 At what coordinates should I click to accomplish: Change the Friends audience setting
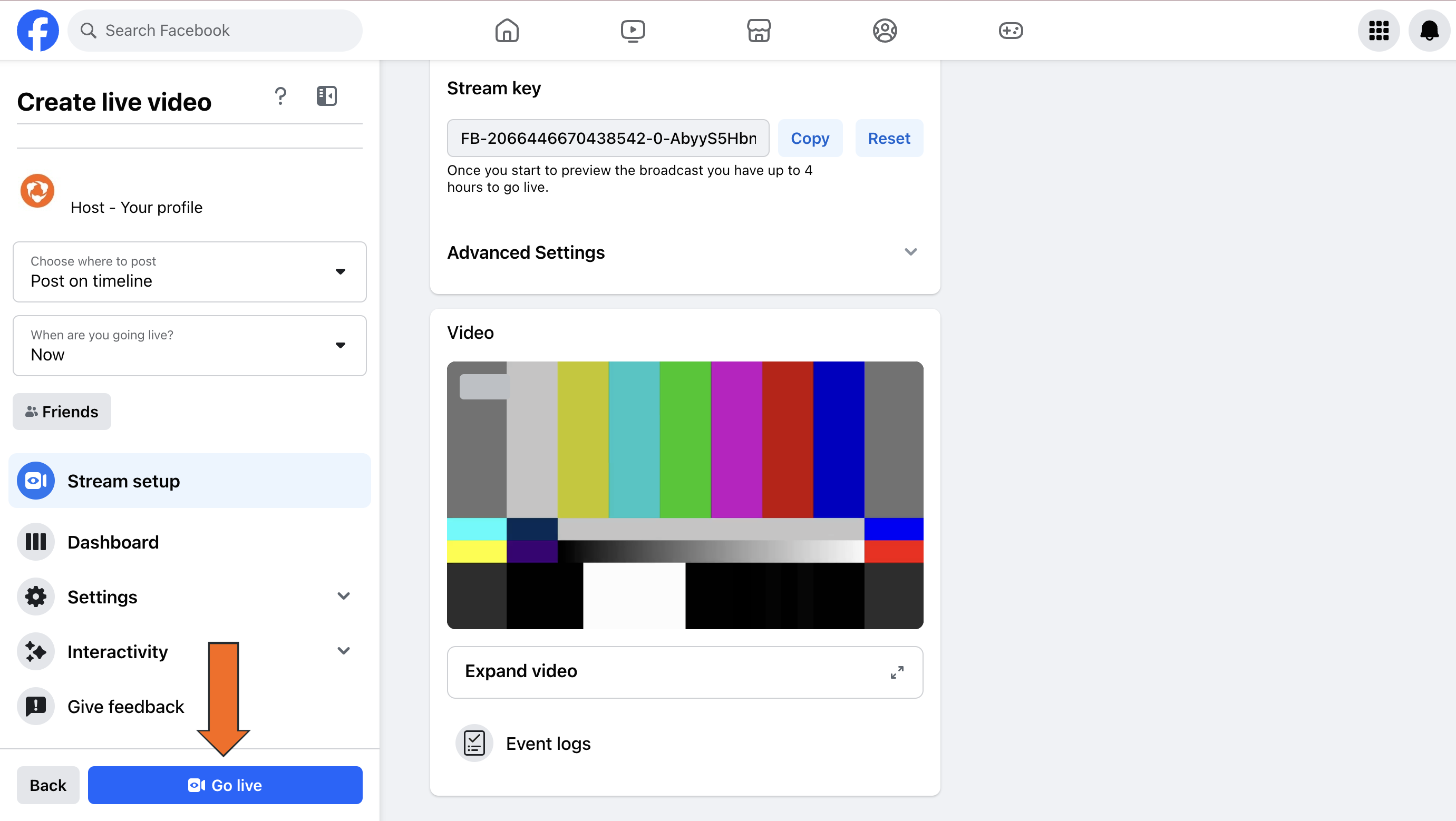pos(62,412)
